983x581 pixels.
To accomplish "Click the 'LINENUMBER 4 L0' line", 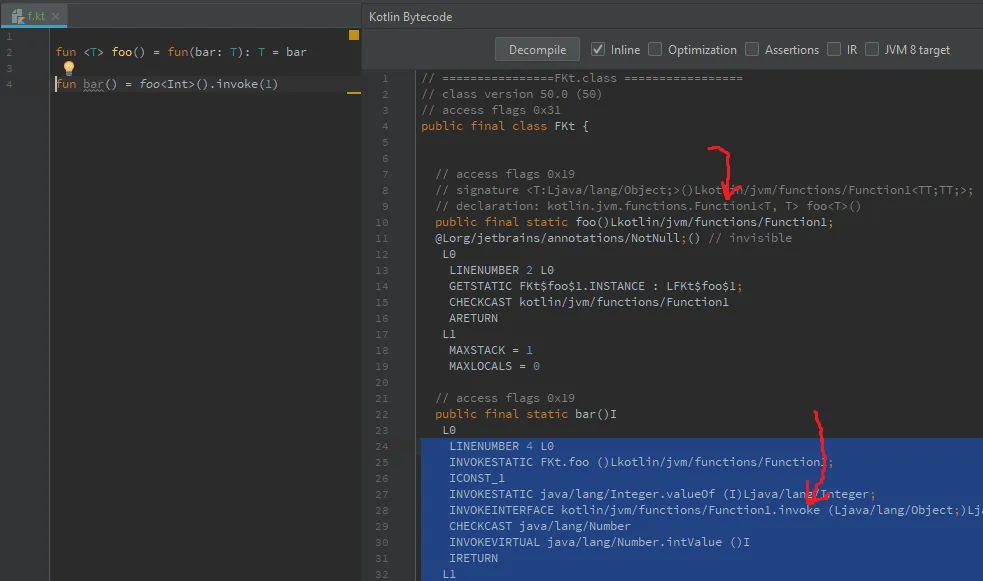I will [501, 446].
